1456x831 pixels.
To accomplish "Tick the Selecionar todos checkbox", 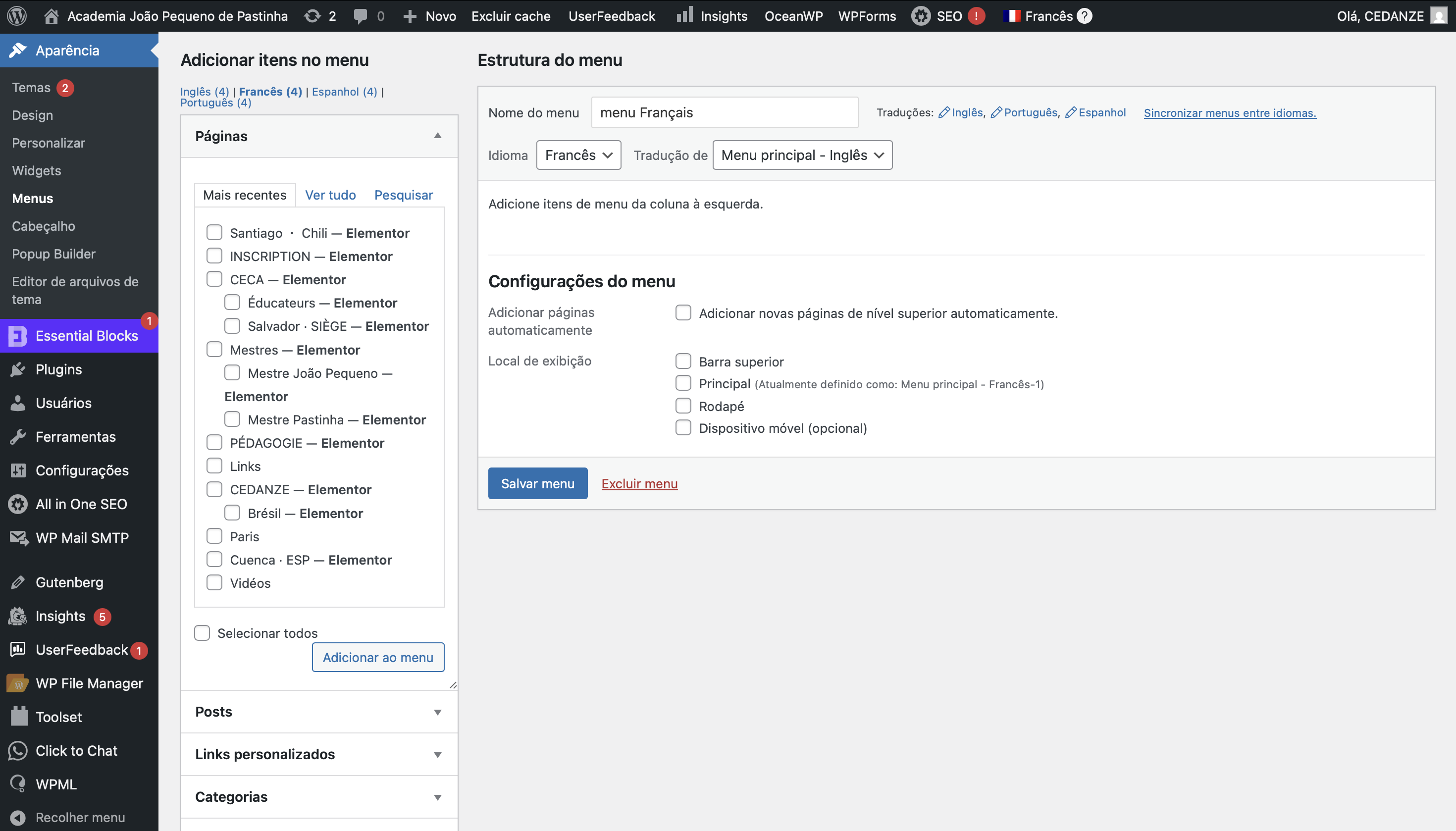I will point(202,633).
